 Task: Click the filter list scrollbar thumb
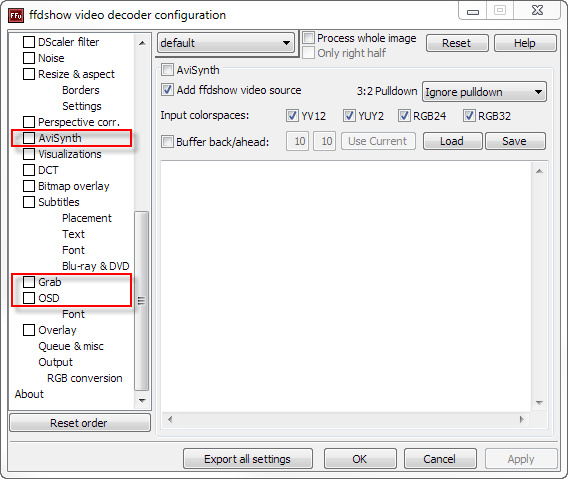tap(141, 301)
